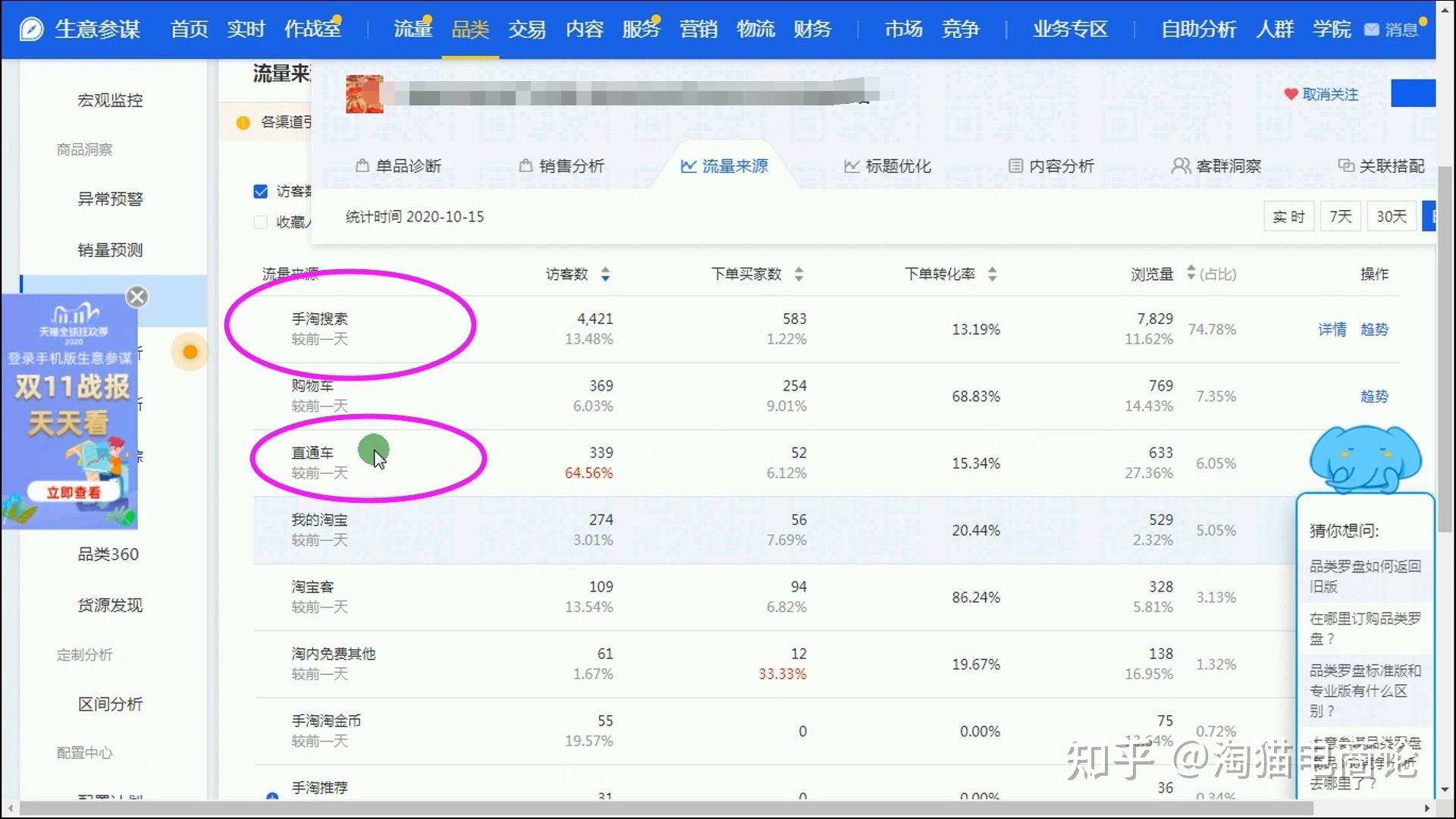Click the 单品诊断 tab icon
Viewport: 1456px width, 819px height.
pos(362,165)
